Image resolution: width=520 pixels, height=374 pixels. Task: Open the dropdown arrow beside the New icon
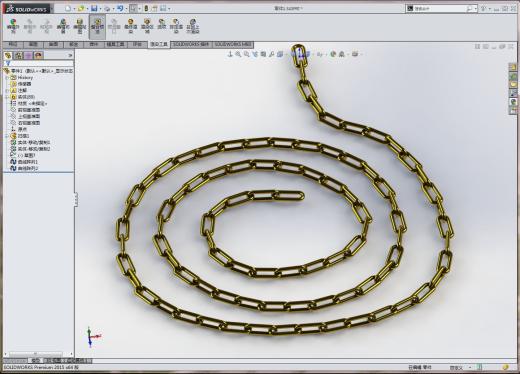74,9
